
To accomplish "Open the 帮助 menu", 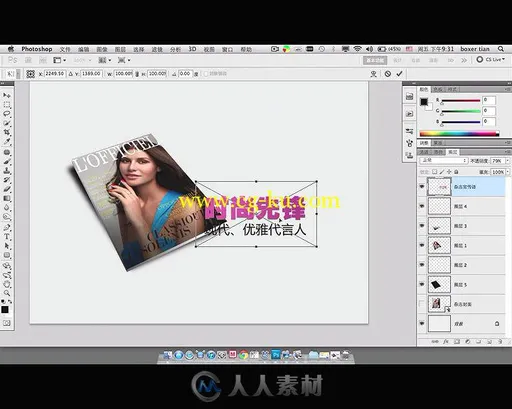I will coord(246,49).
